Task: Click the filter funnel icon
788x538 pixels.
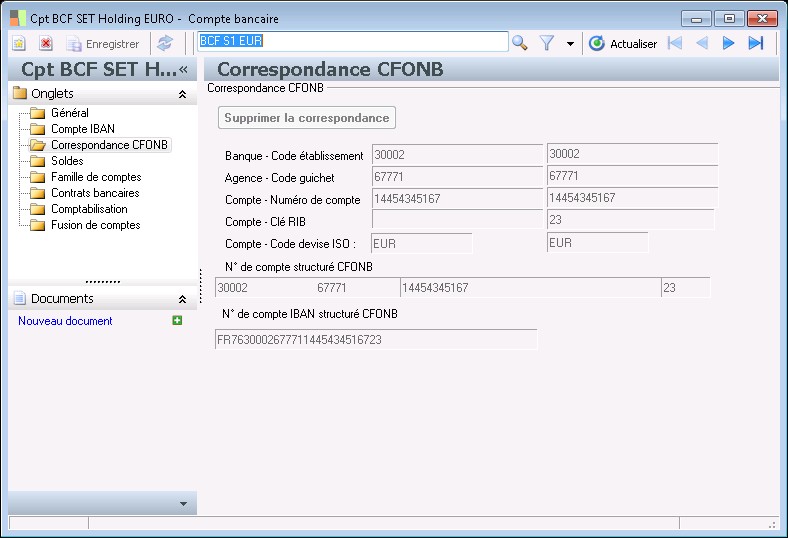Action: click(547, 43)
